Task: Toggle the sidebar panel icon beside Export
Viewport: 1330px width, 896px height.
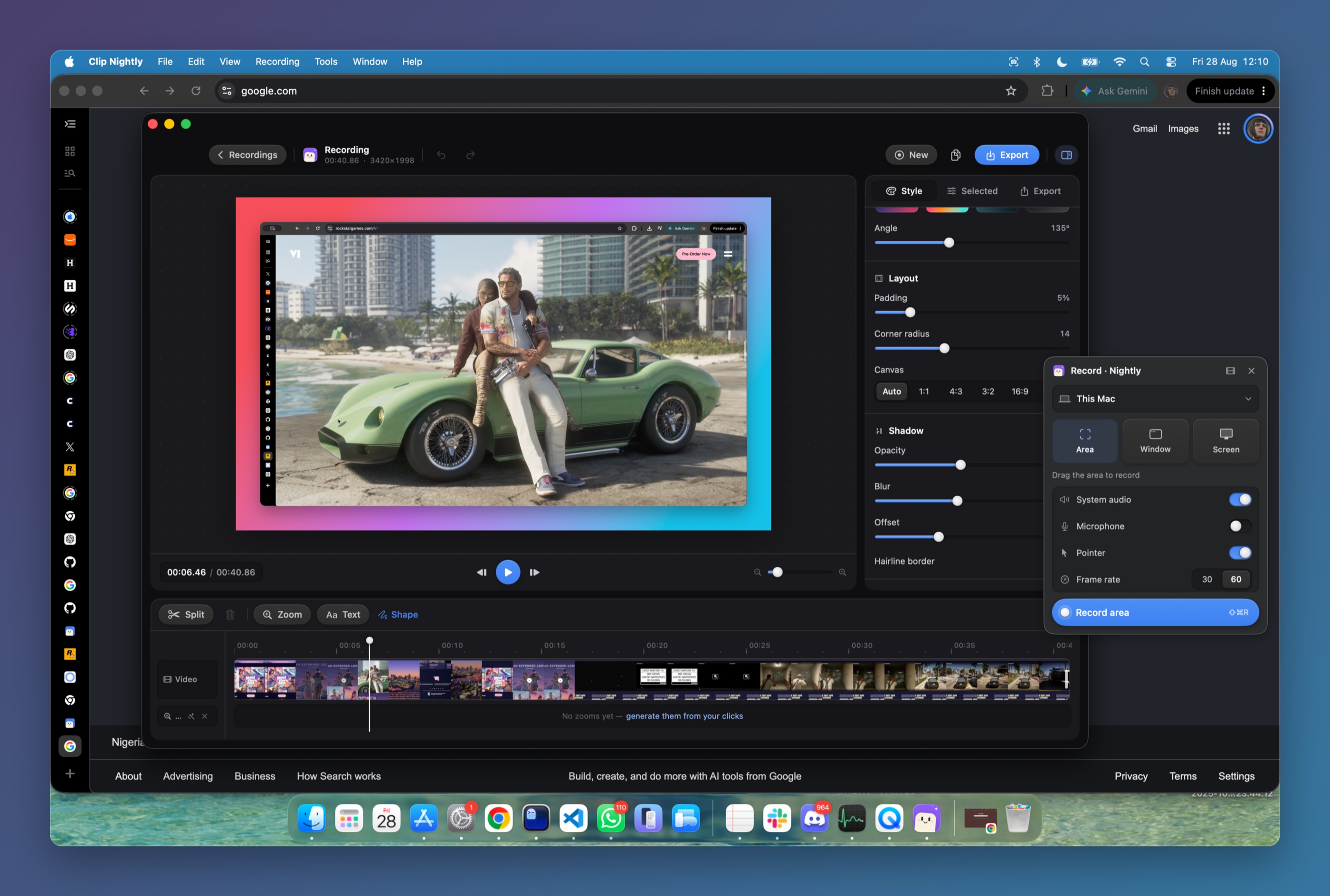Action: (1066, 155)
